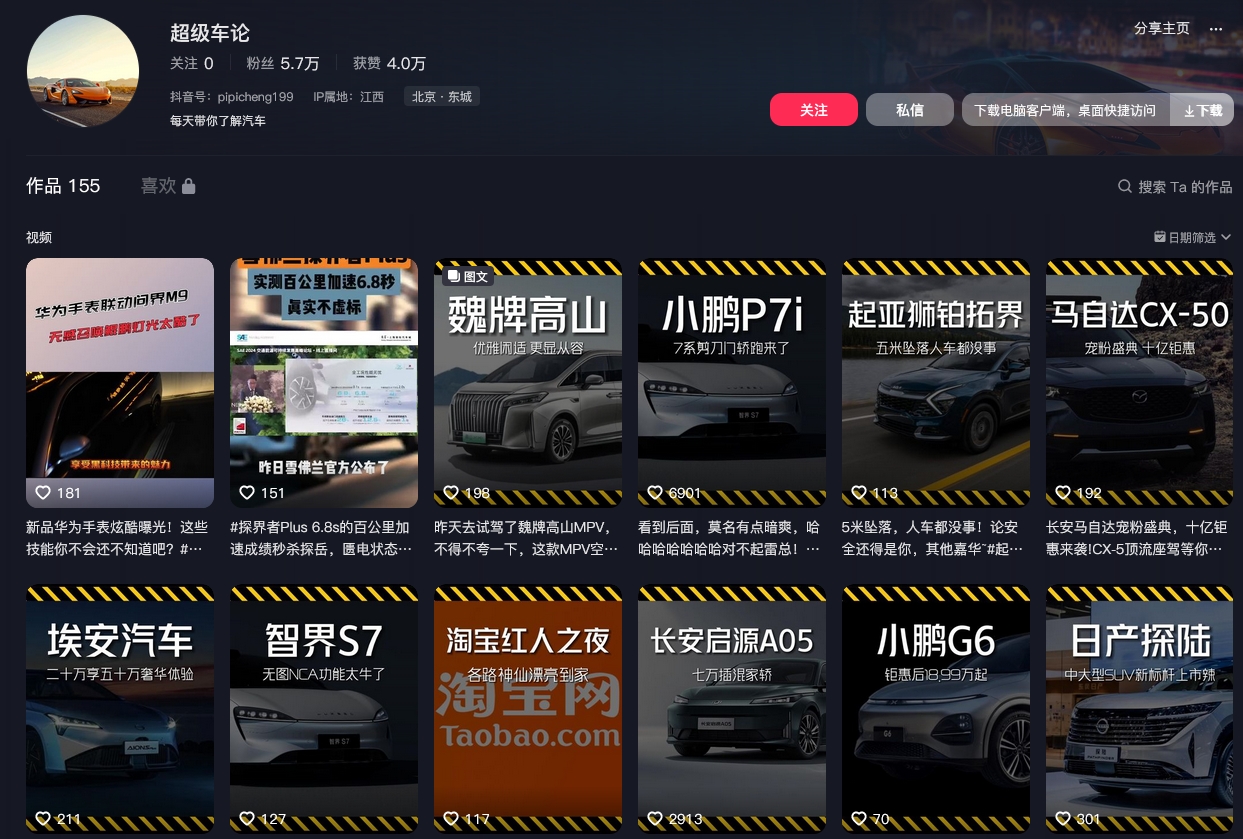1243x839 pixels.
Task: Switch to the 喜欢 tab
Action: click(168, 186)
